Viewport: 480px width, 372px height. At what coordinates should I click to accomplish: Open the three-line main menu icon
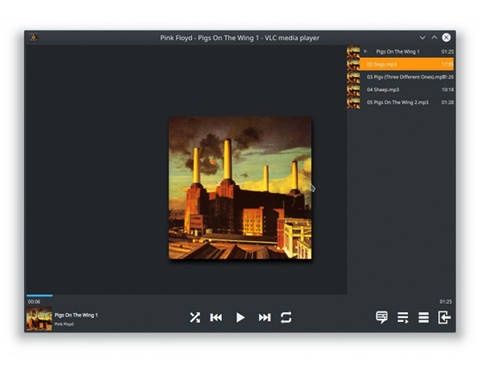(x=423, y=317)
